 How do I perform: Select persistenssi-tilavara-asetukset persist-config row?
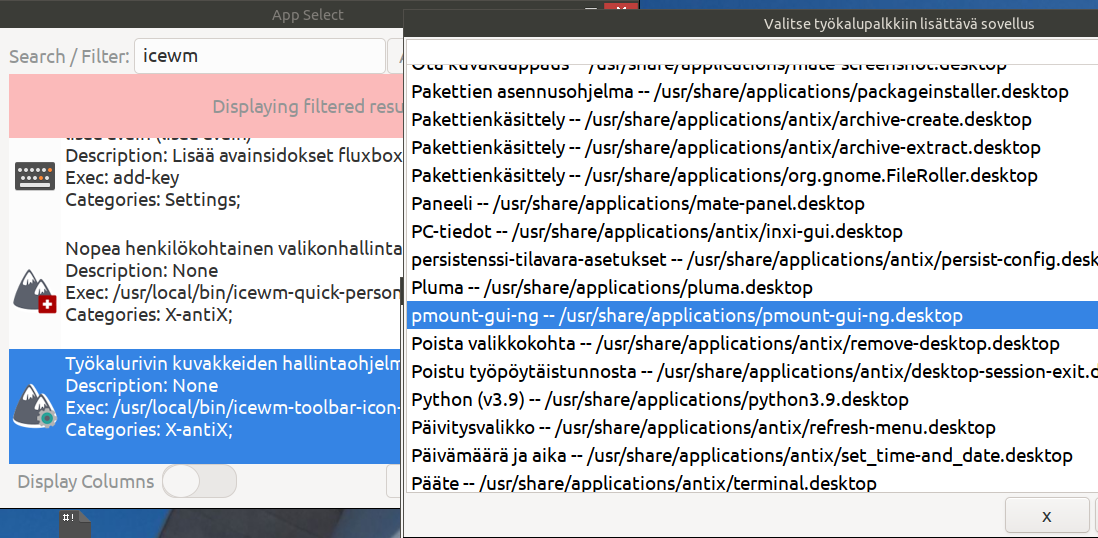tap(752, 260)
